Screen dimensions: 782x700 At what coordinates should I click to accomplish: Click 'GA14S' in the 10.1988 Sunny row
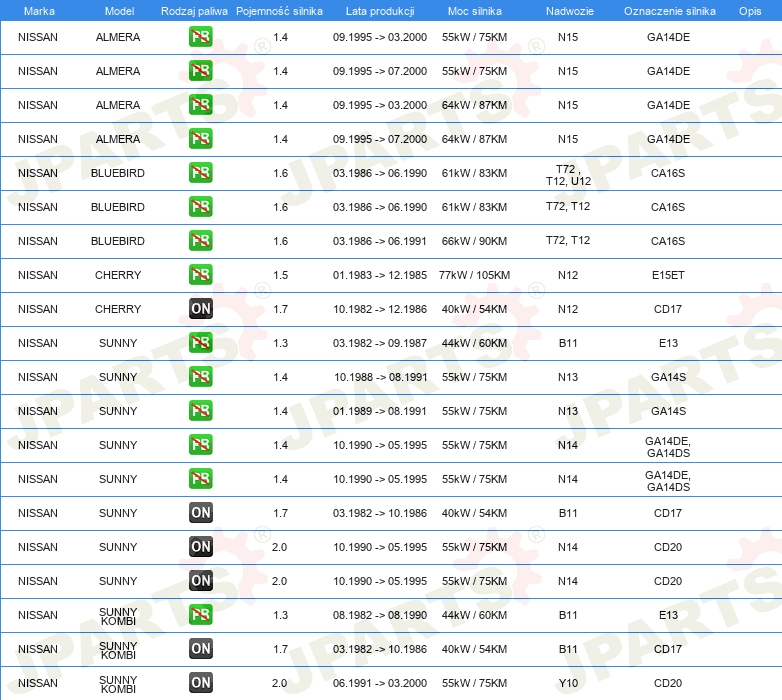tap(668, 377)
